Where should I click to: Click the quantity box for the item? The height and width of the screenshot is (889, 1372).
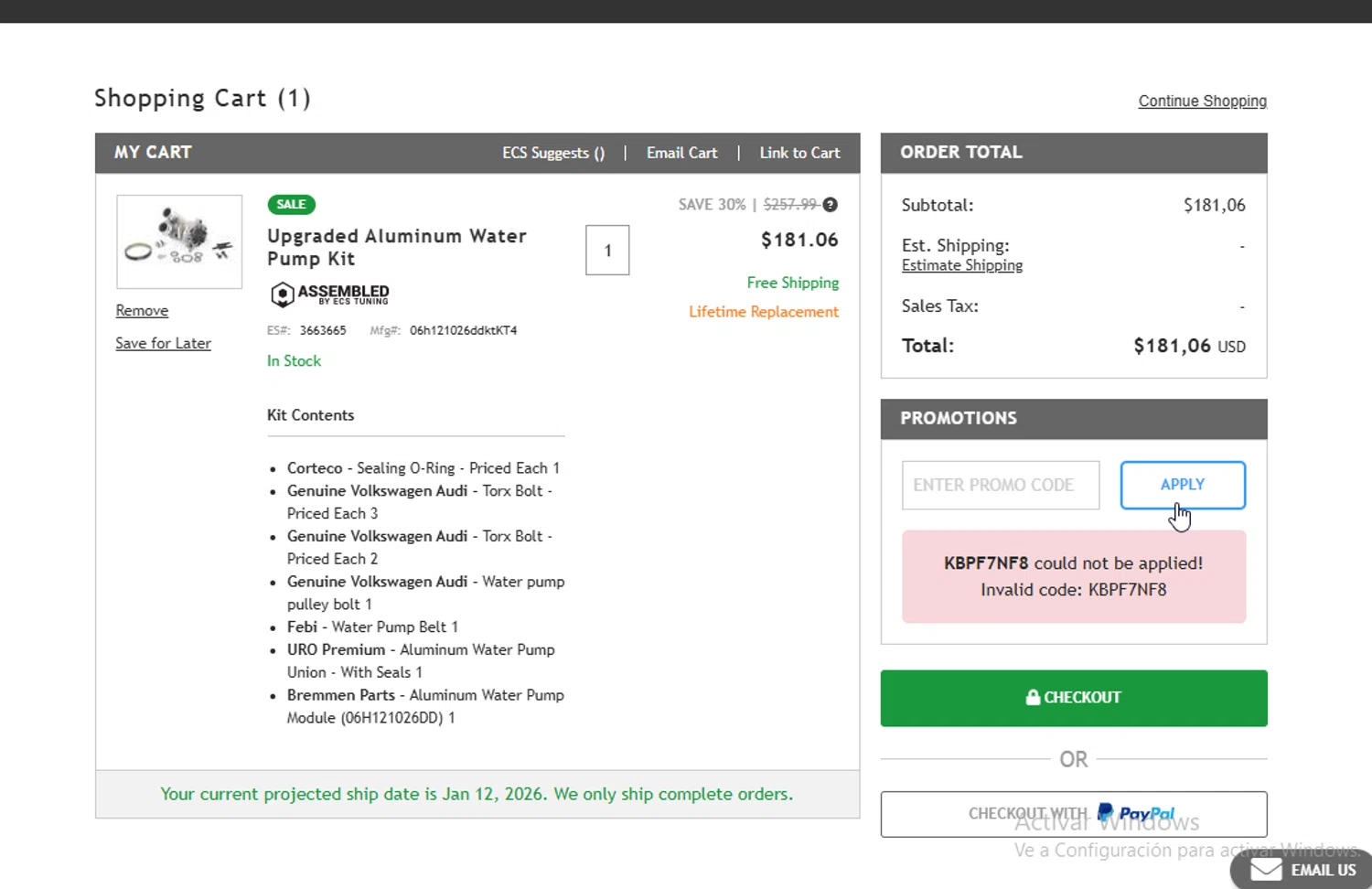pos(607,250)
